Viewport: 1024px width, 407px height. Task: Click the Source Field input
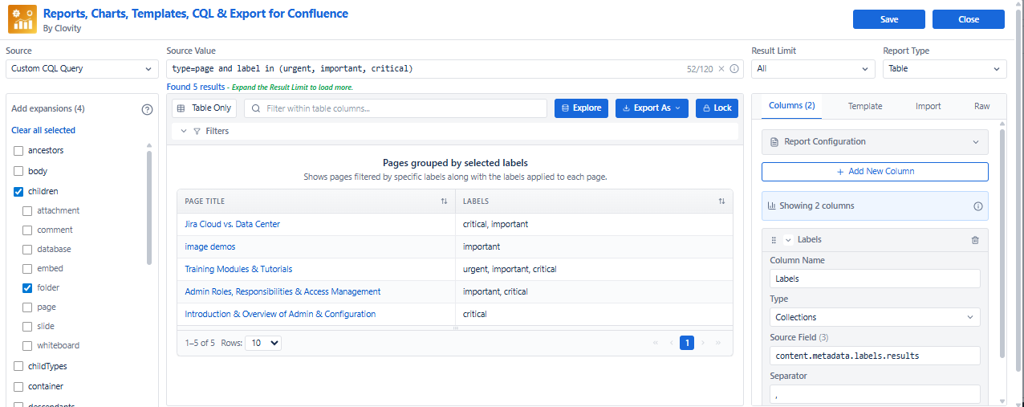click(875, 356)
